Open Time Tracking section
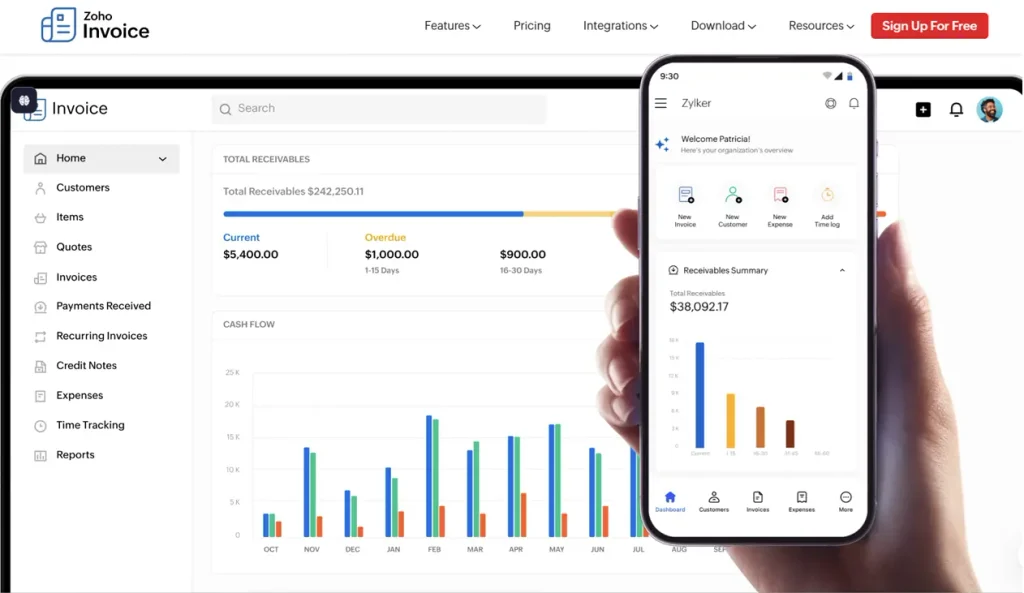 click(90, 425)
